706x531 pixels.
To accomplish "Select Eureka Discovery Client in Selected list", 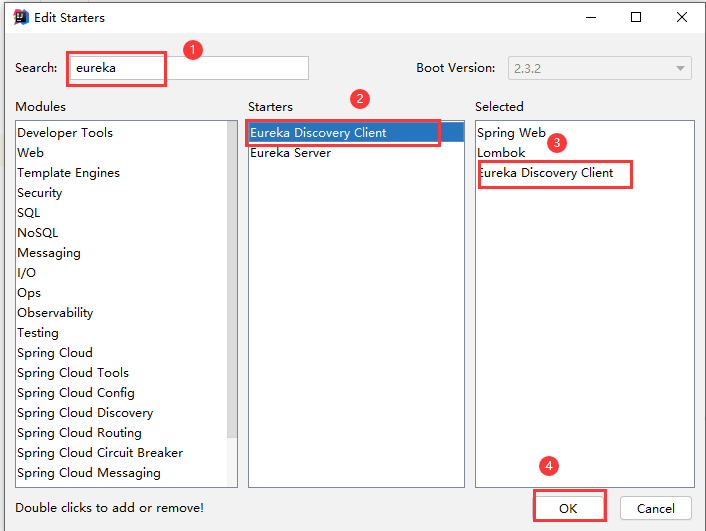I will point(584,173).
